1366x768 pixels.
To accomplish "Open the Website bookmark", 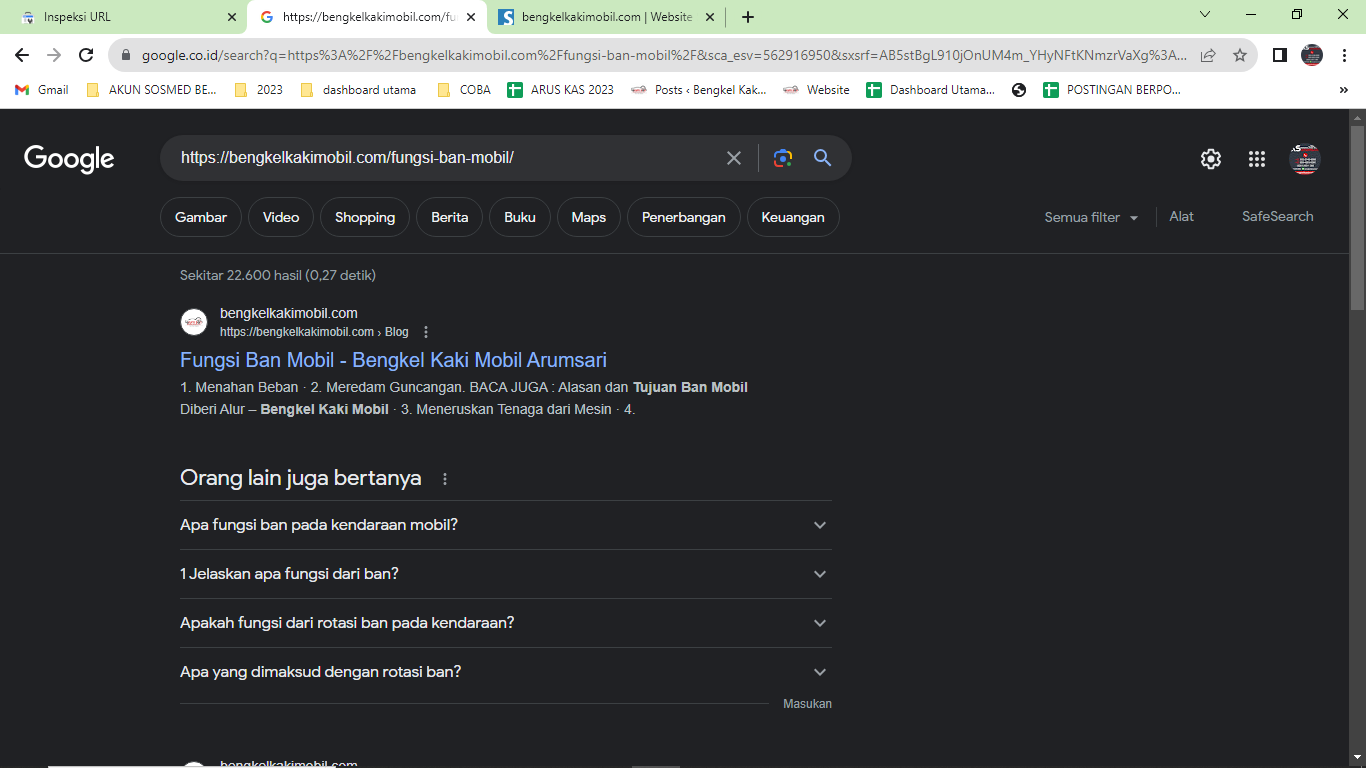I will click(x=816, y=90).
